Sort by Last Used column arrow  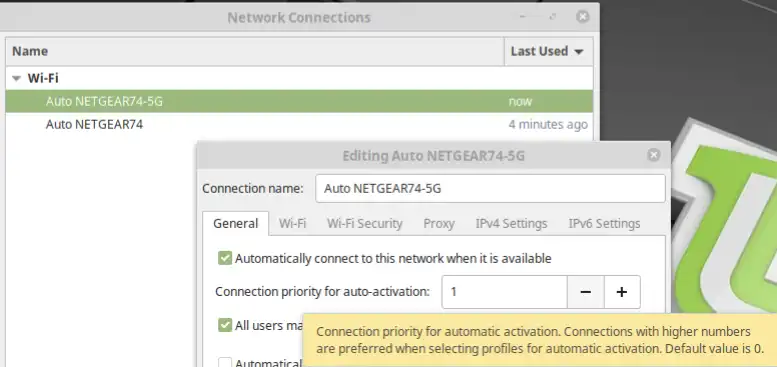[578, 52]
